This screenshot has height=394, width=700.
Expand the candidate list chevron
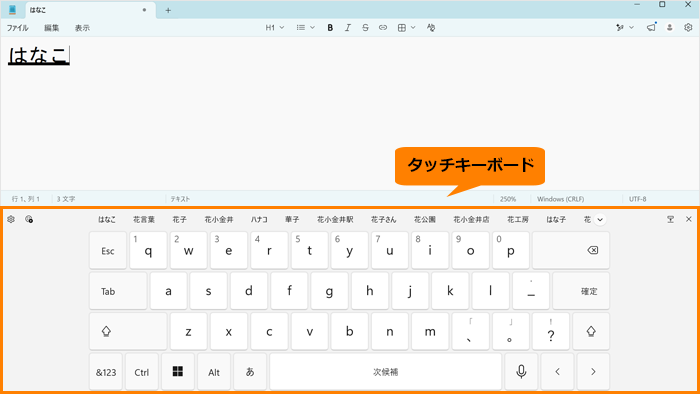600,220
